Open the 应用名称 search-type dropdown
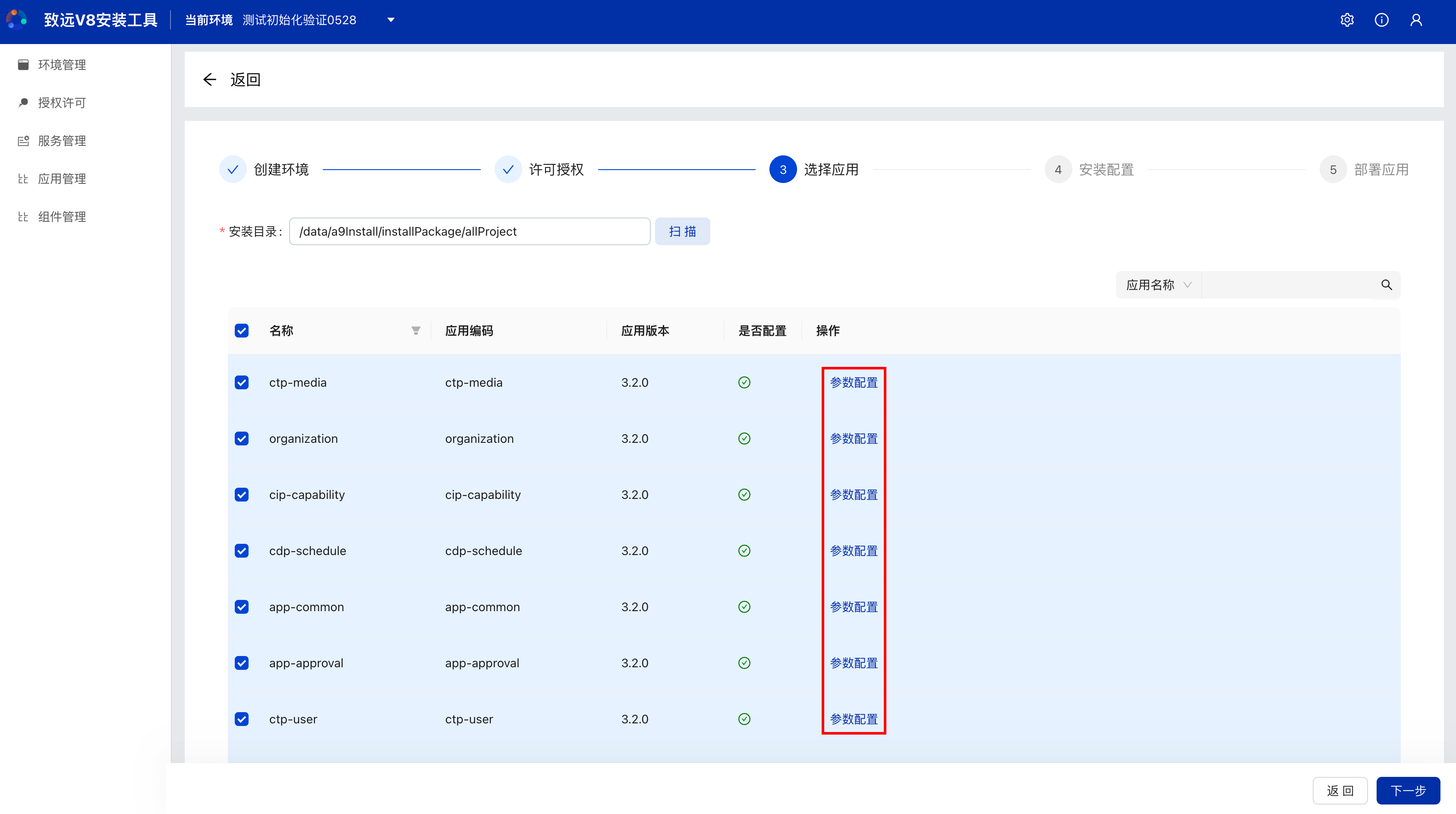The height and width of the screenshot is (814, 1456). (1158, 284)
